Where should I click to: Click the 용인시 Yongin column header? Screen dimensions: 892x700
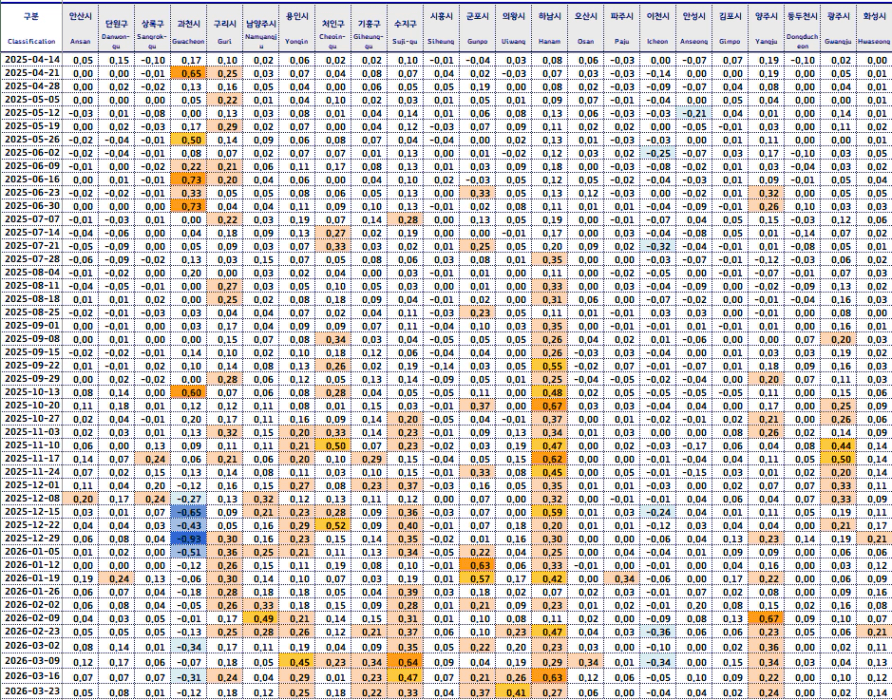(x=297, y=28)
